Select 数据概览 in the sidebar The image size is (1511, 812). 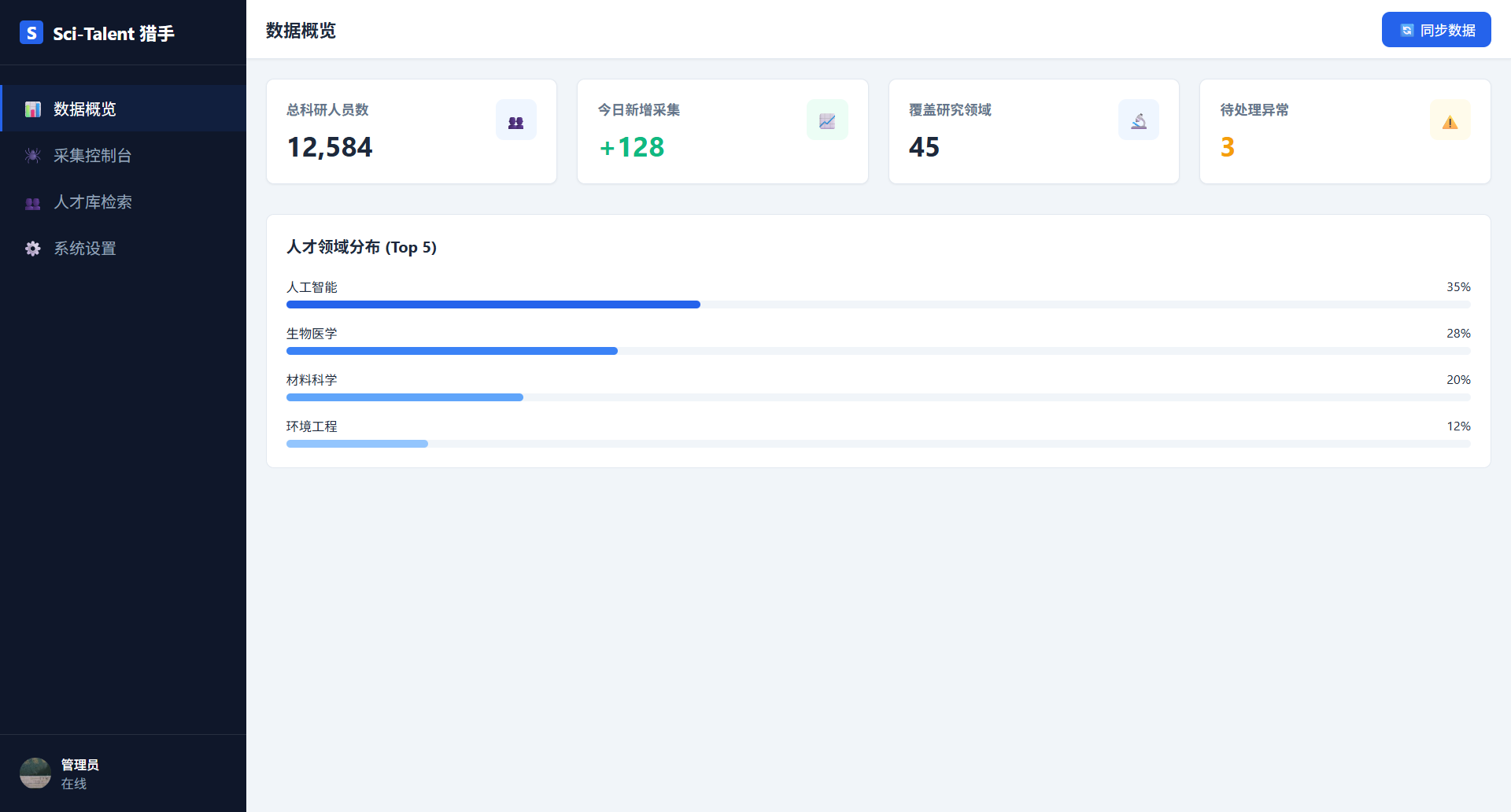pyautogui.click(x=85, y=109)
